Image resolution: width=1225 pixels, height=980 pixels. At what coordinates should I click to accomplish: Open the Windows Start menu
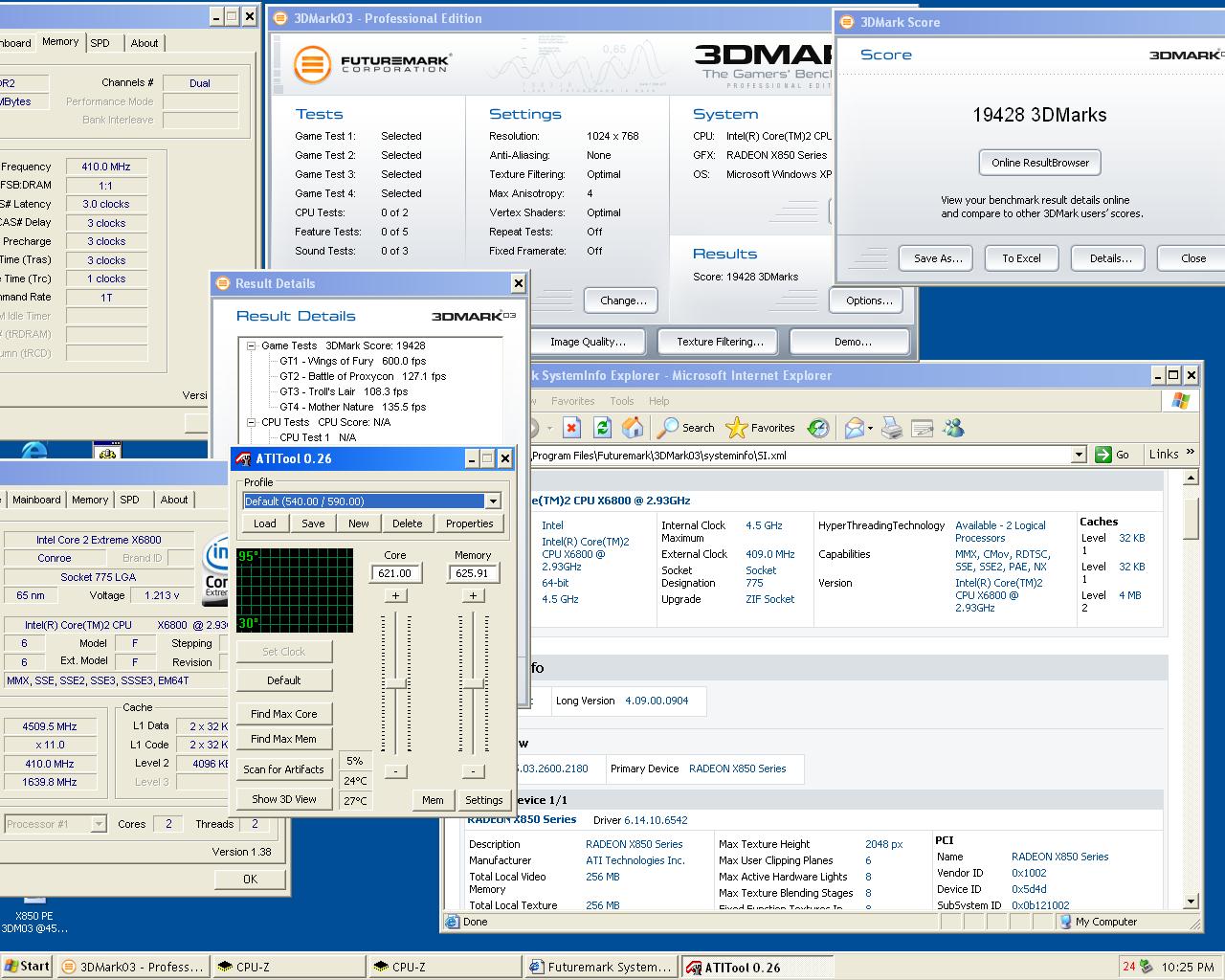(x=27, y=967)
